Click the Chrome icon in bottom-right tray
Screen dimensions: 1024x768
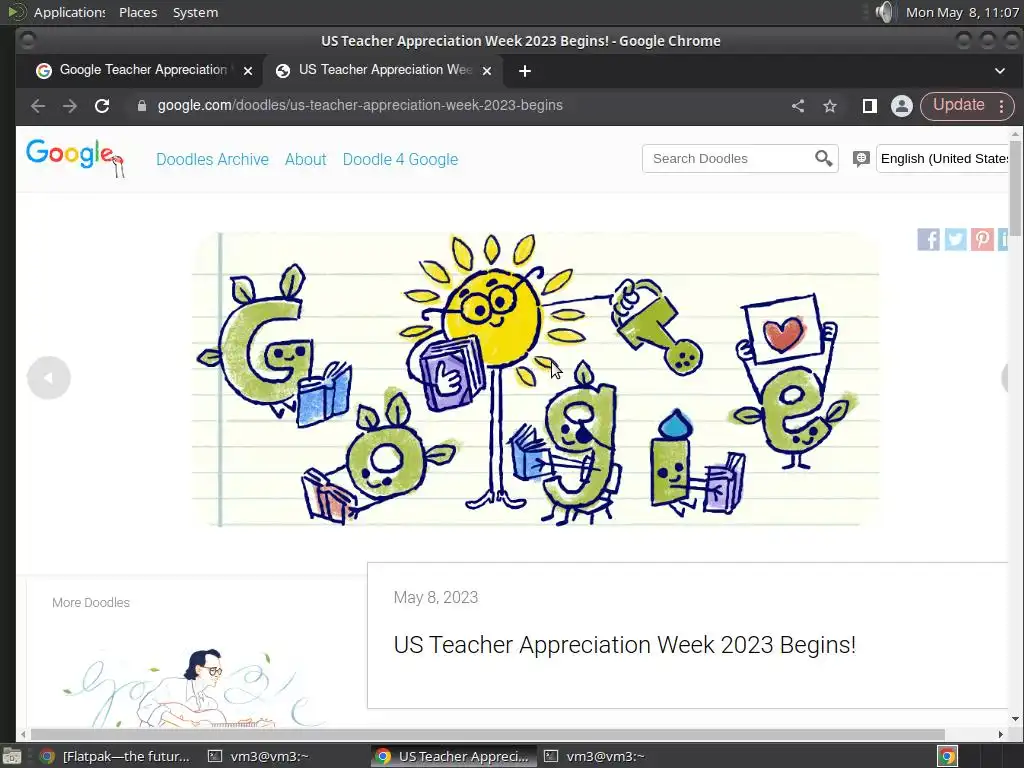click(948, 756)
